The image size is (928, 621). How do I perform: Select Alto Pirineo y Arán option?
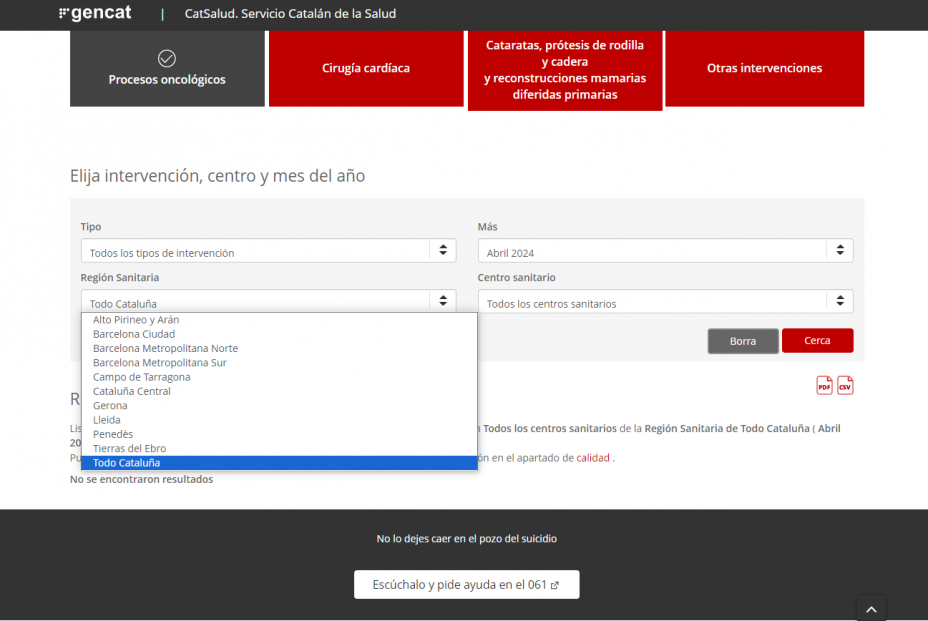coord(136,320)
